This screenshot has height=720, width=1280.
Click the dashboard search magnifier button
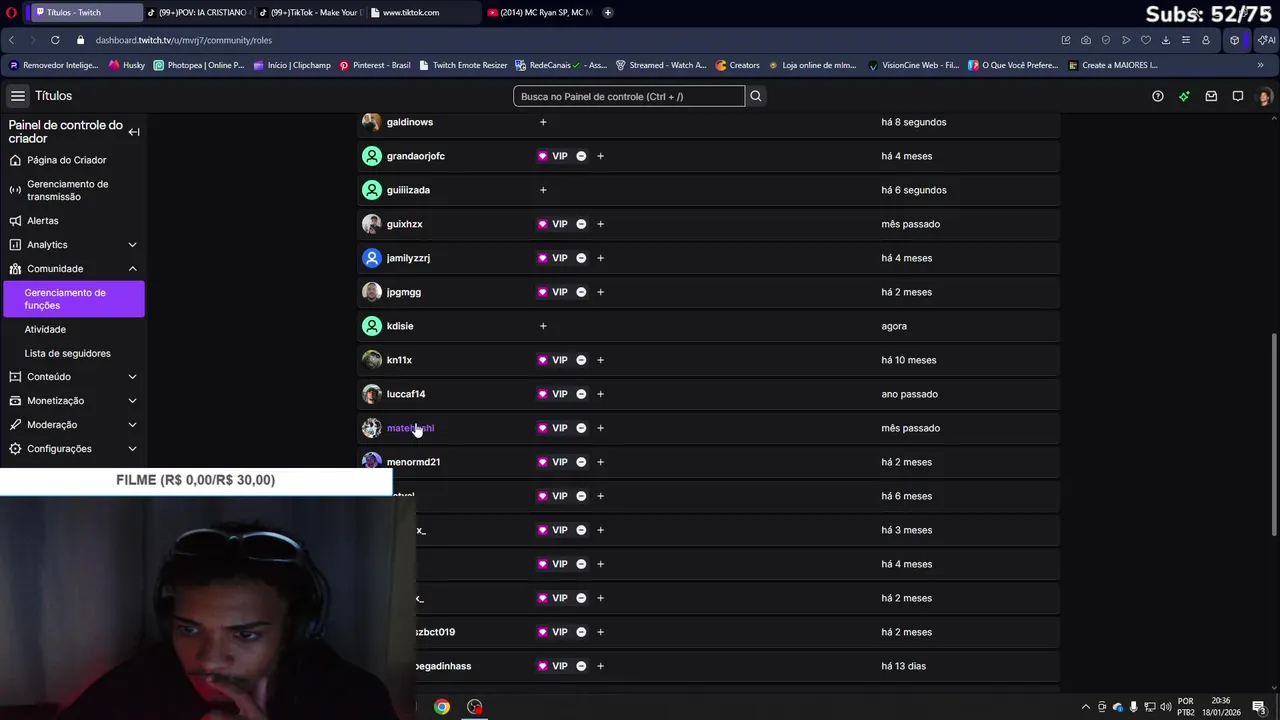[x=756, y=96]
